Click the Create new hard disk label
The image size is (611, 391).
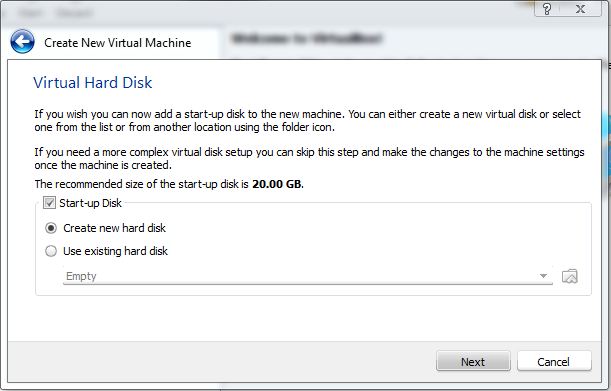coord(115,228)
